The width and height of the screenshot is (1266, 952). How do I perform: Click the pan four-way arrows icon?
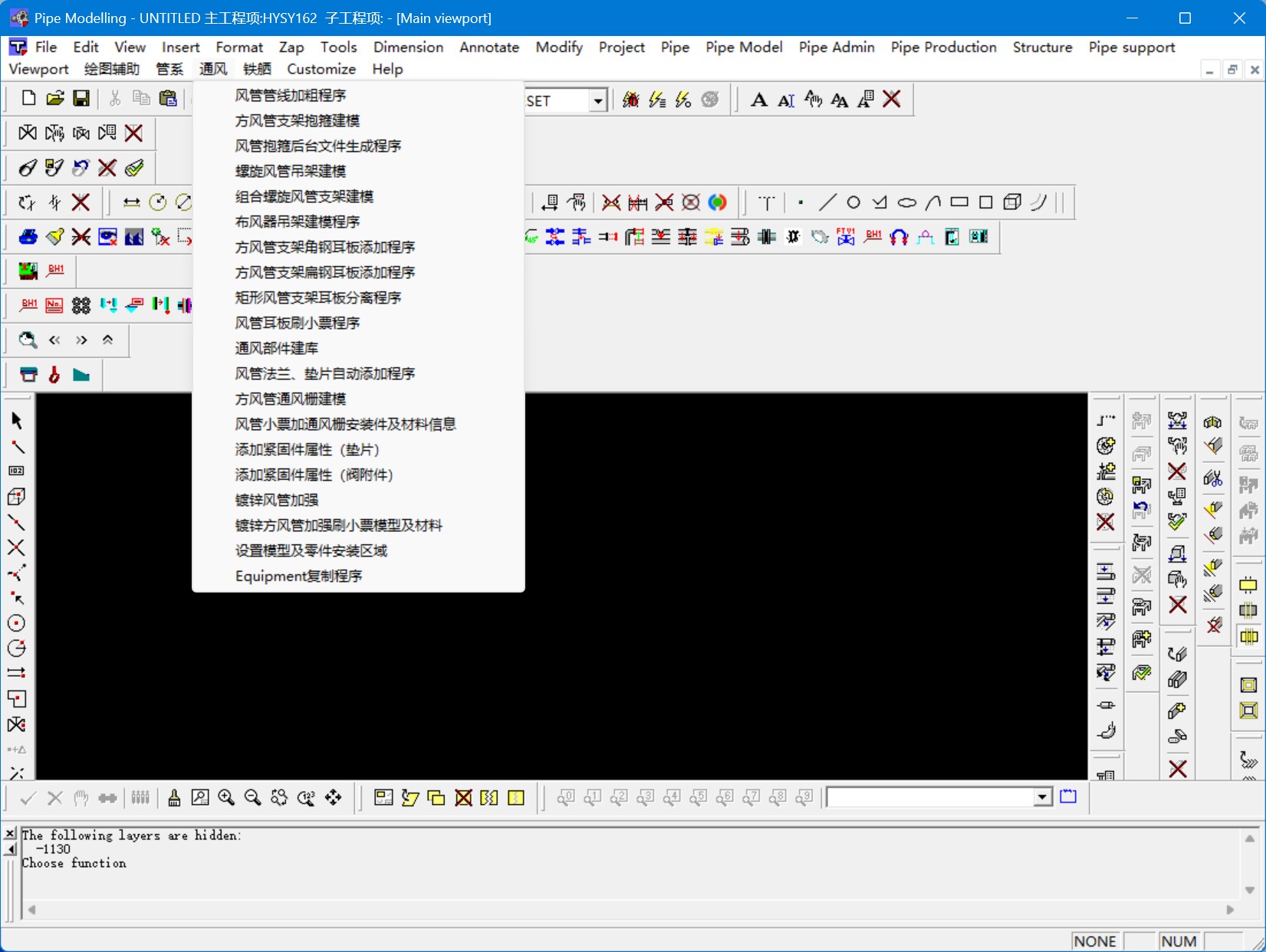click(x=333, y=798)
